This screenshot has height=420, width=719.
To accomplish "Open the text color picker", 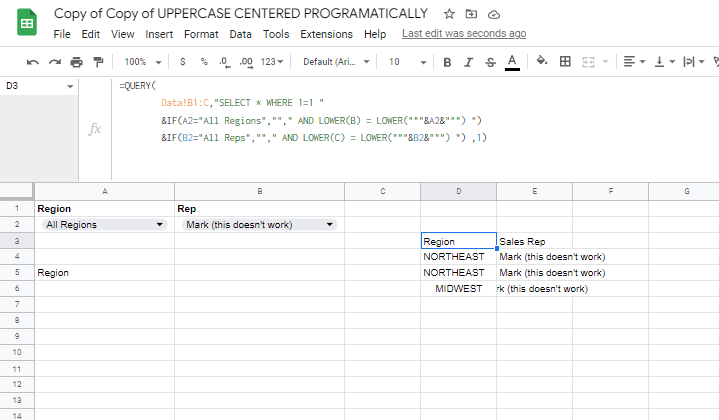I will click(x=512, y=62).
